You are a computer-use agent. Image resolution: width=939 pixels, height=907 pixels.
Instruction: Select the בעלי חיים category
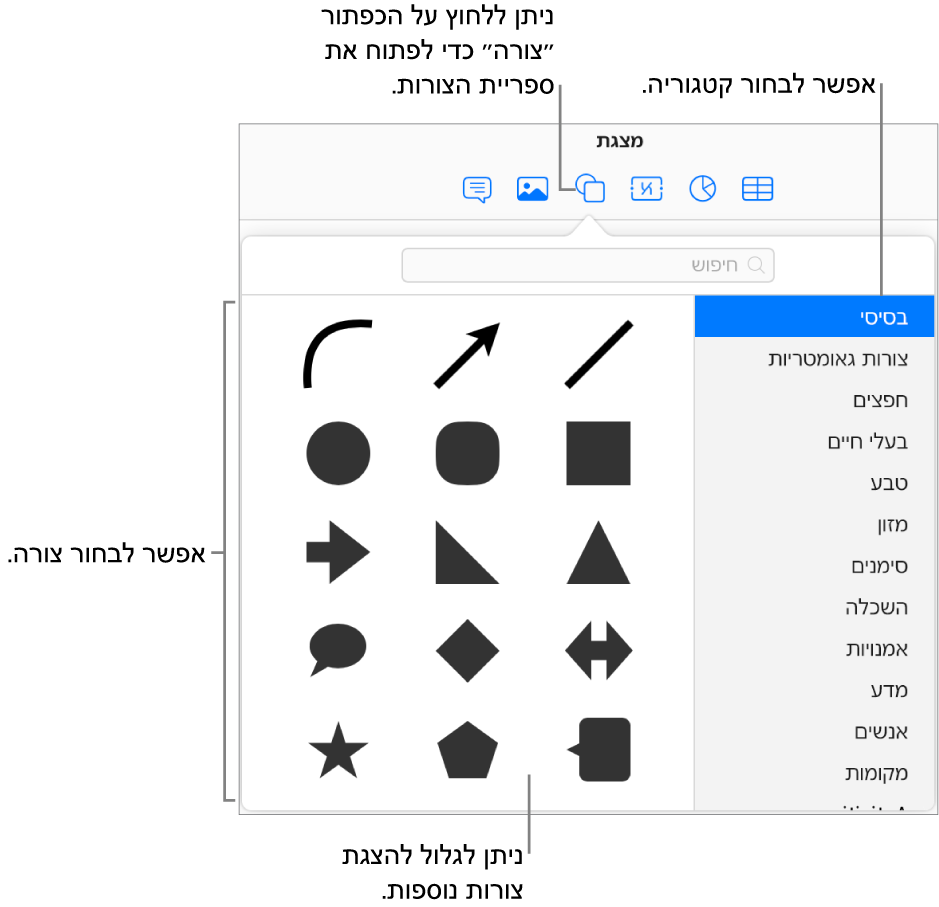(x=814, y=441)
